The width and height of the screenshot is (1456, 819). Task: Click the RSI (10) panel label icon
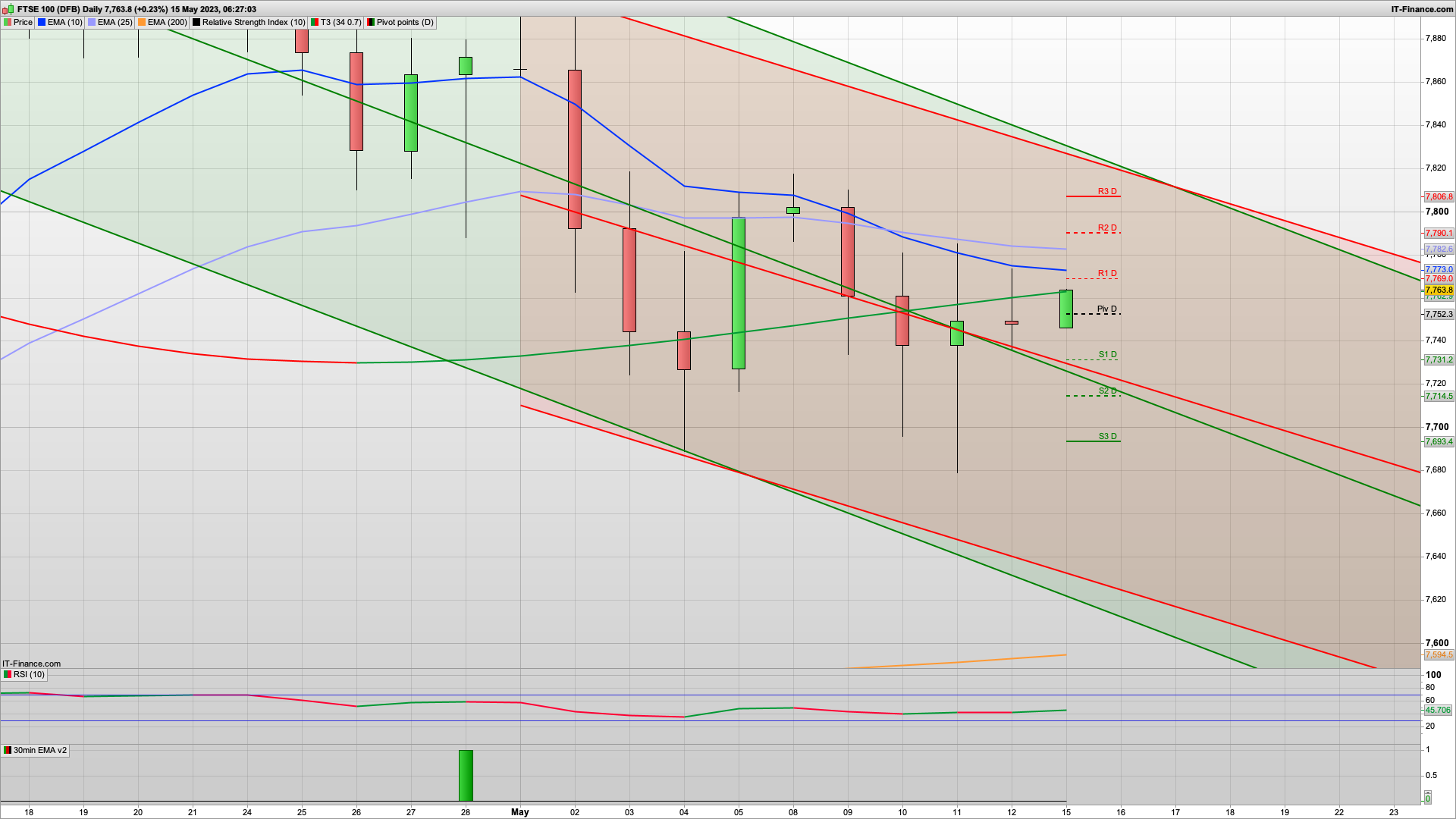(x=8, y=674)
